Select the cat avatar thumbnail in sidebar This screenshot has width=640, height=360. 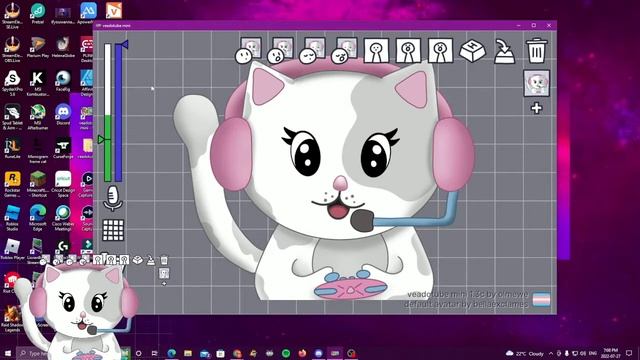(x=536, y=83)
